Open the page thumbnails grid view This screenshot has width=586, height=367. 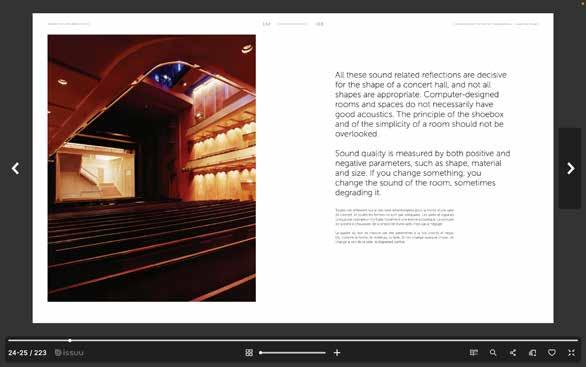[x=249, y=352]
